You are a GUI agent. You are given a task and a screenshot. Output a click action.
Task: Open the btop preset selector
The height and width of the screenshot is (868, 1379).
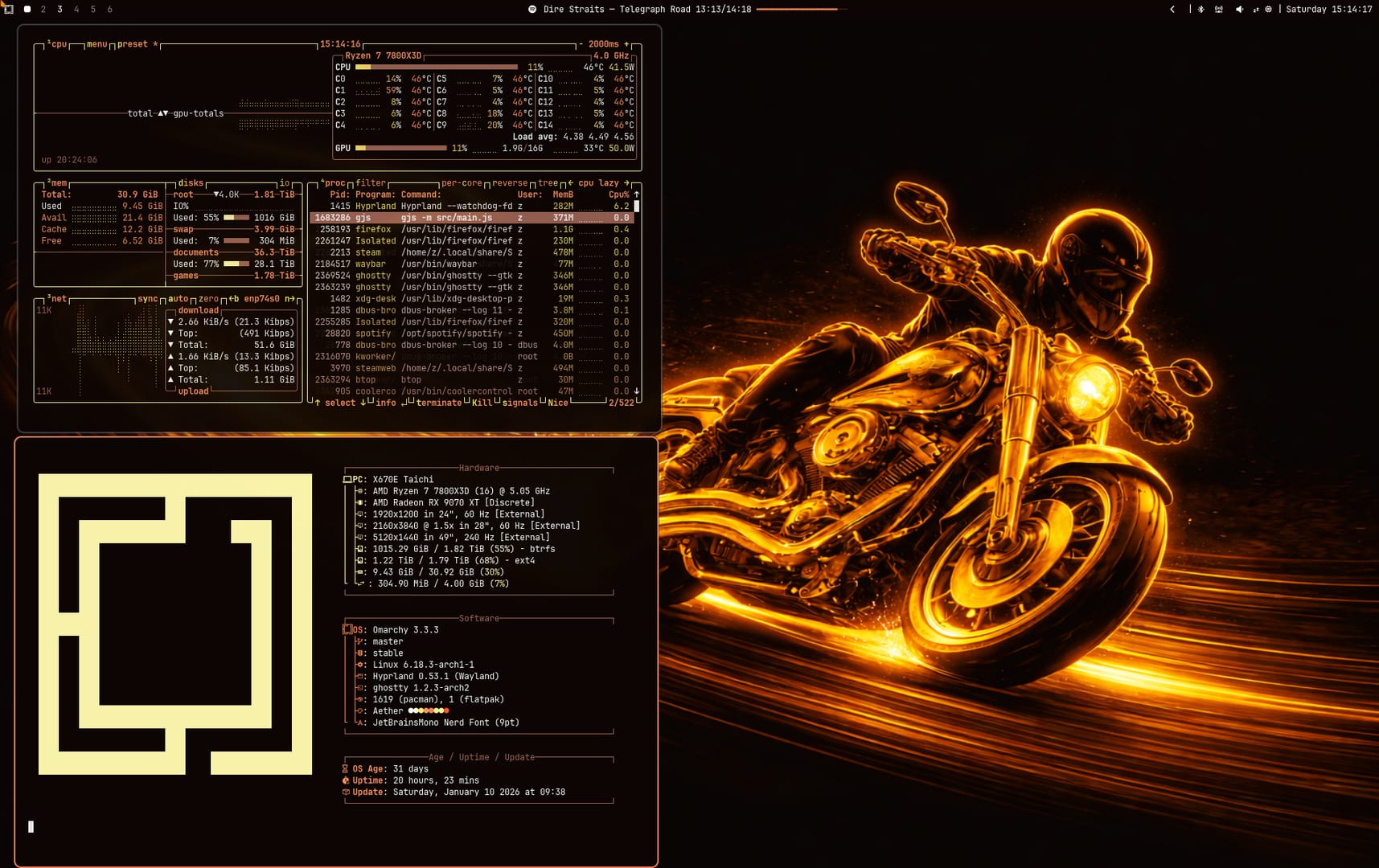pyautogui.click(x=133, y=44)
